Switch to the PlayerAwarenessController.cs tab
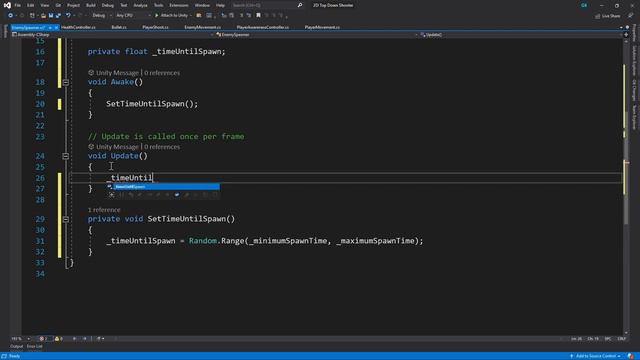This screenshot has height=360, width=640. pyautogui.click(x=262, y=27)
